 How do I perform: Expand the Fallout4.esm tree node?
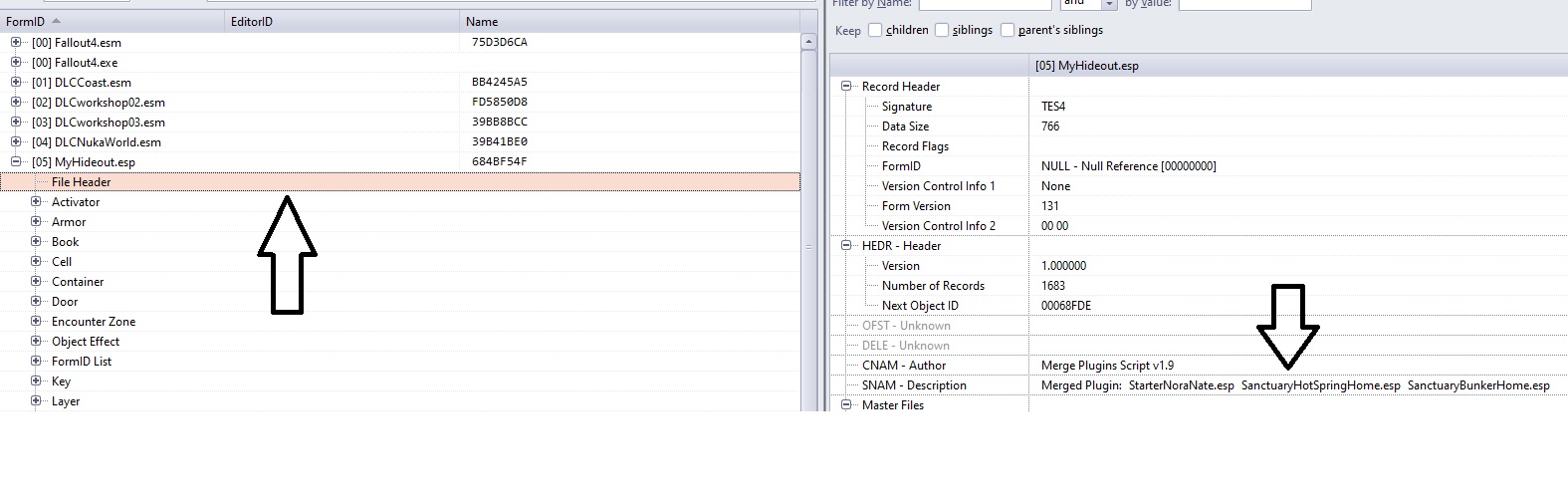coord(16,43)
